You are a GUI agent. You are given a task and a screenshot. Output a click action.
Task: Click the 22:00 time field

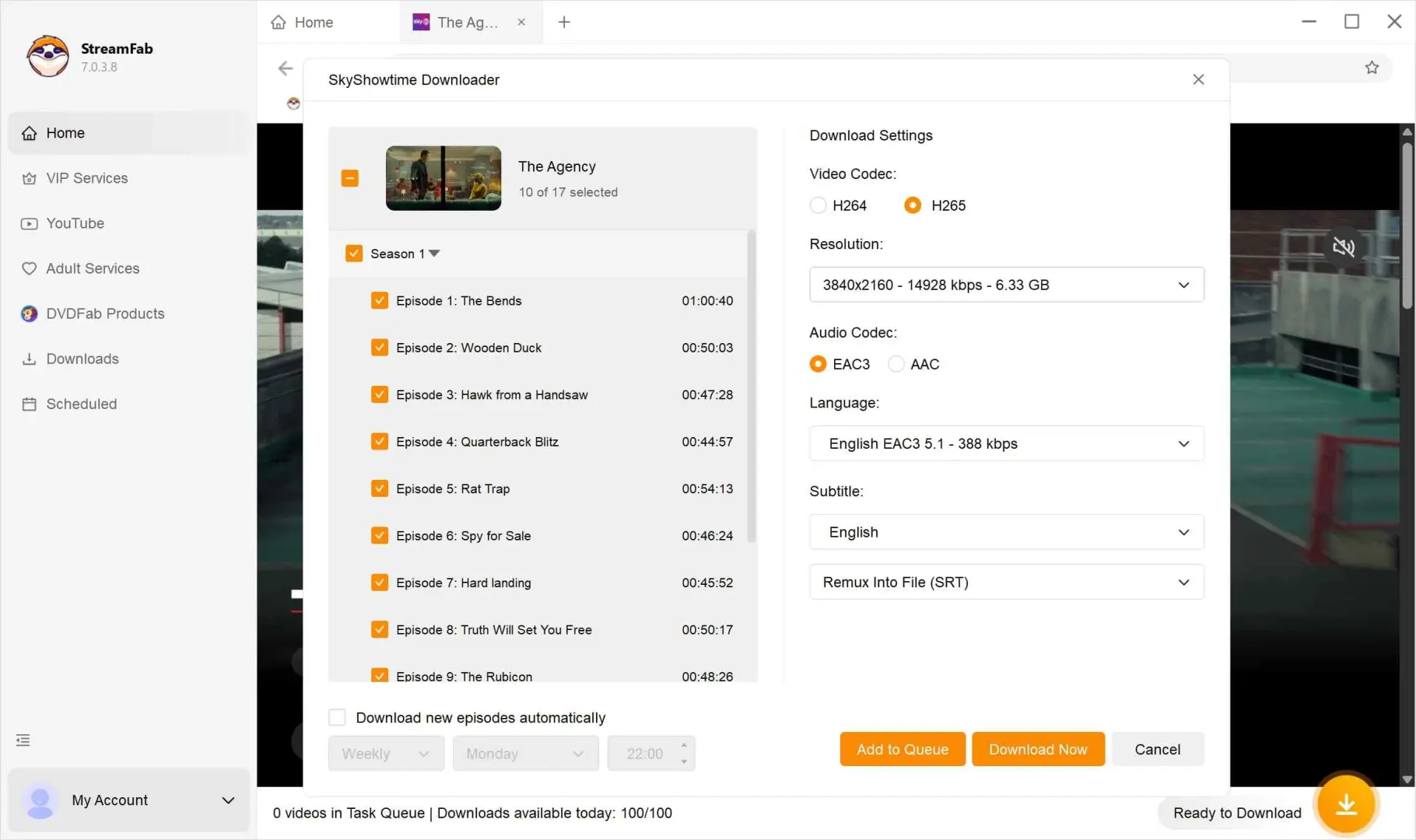[644, 754]
